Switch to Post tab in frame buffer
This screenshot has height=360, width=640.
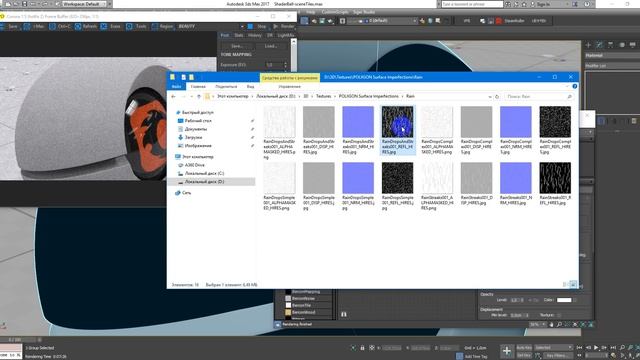point(224,36)
